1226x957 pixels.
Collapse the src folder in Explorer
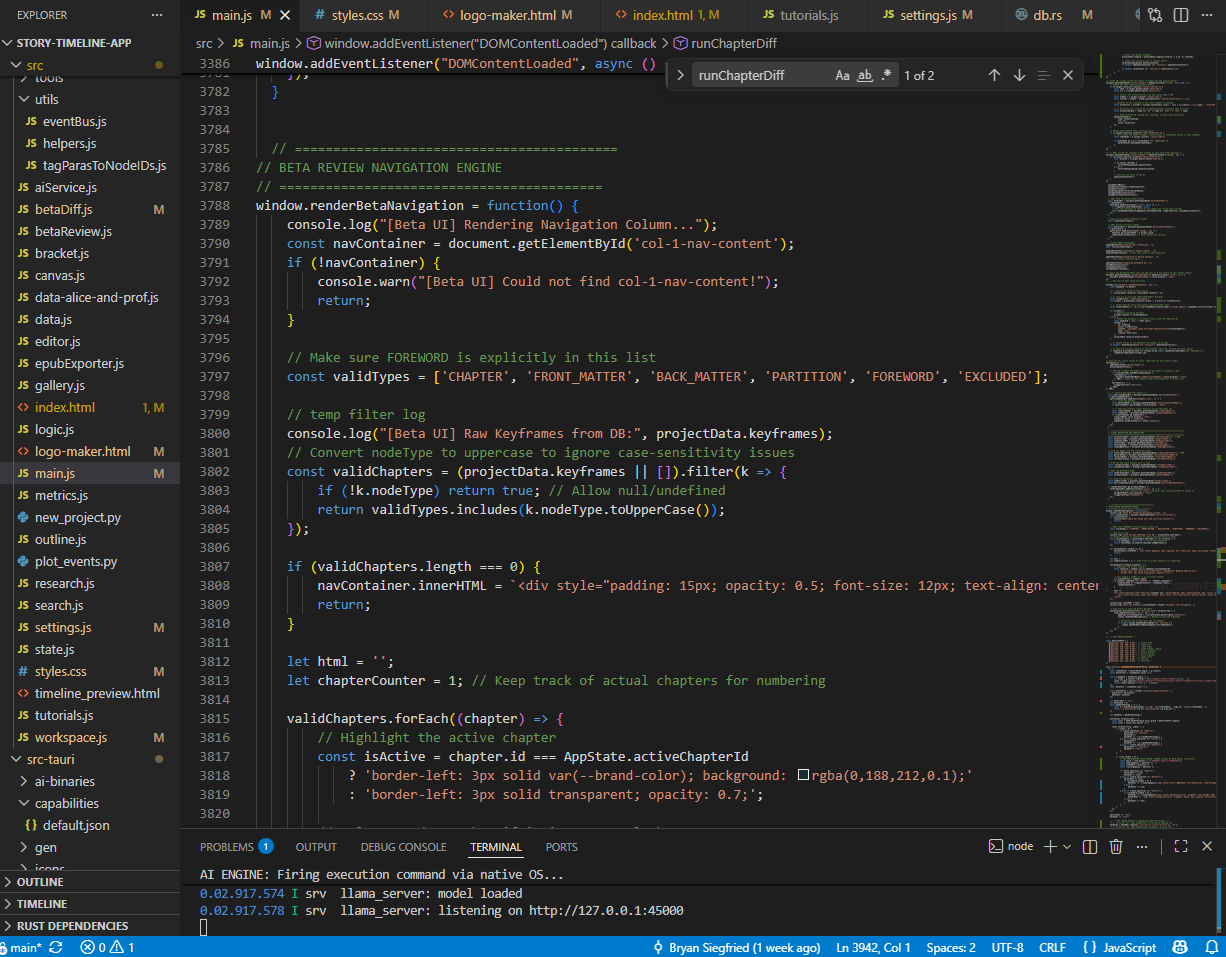coord(90,65)
